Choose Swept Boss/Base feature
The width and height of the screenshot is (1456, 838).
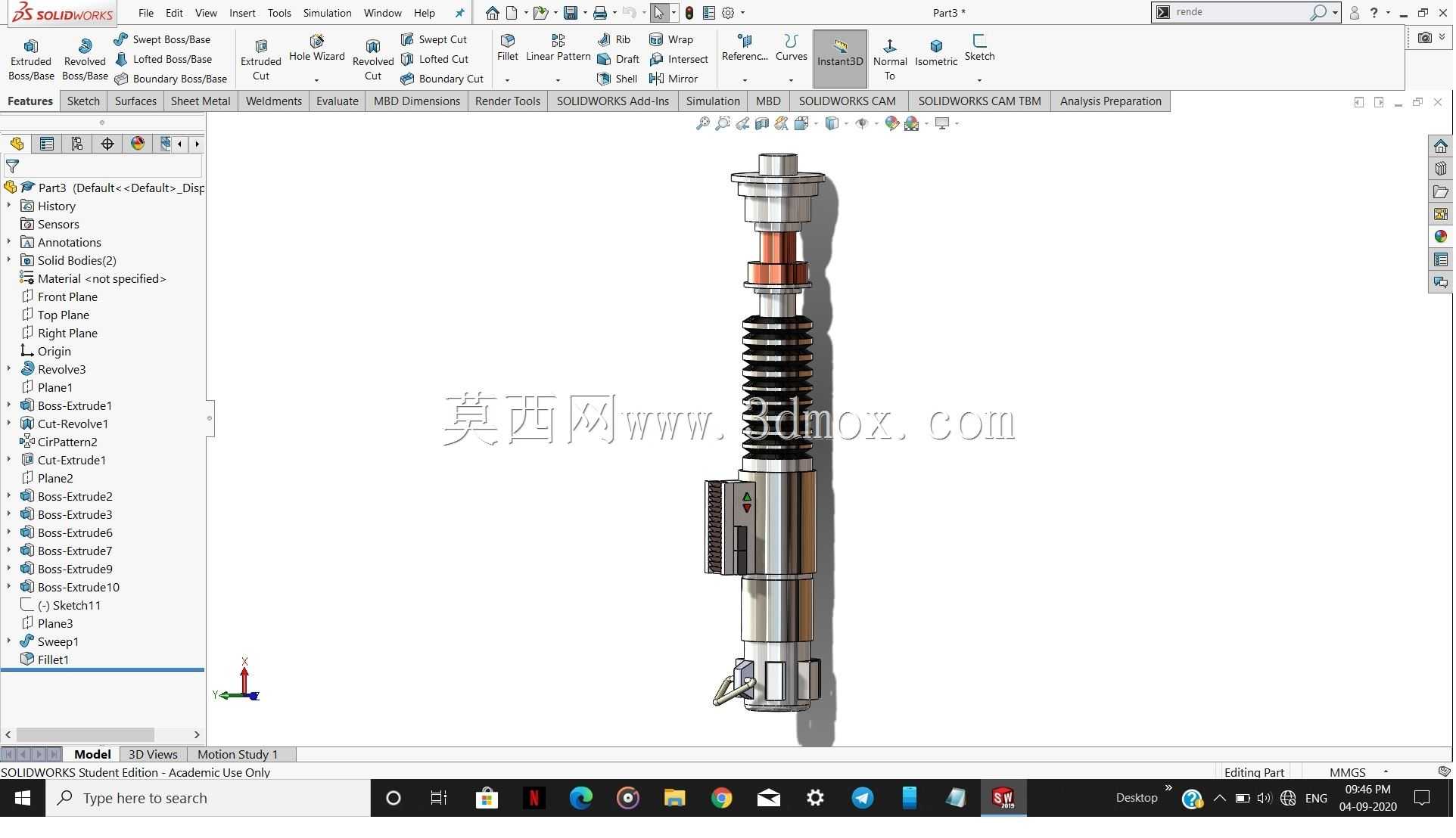pyautogui.click(x=162, y=39)
